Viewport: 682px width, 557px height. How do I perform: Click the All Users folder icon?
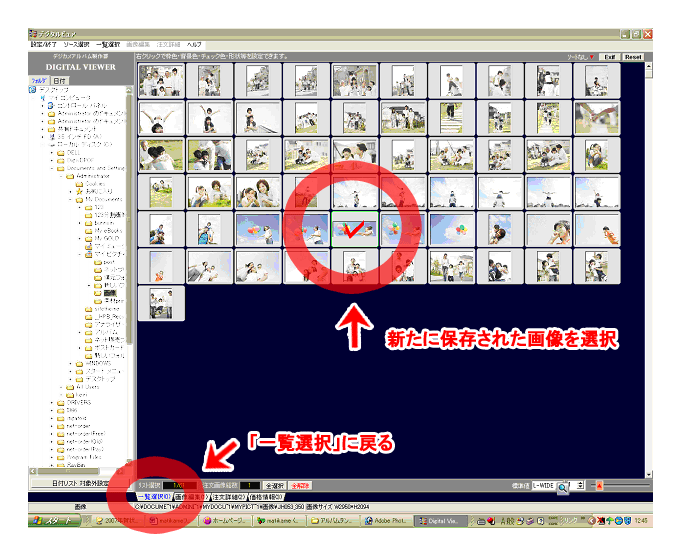tap(70, 387)
